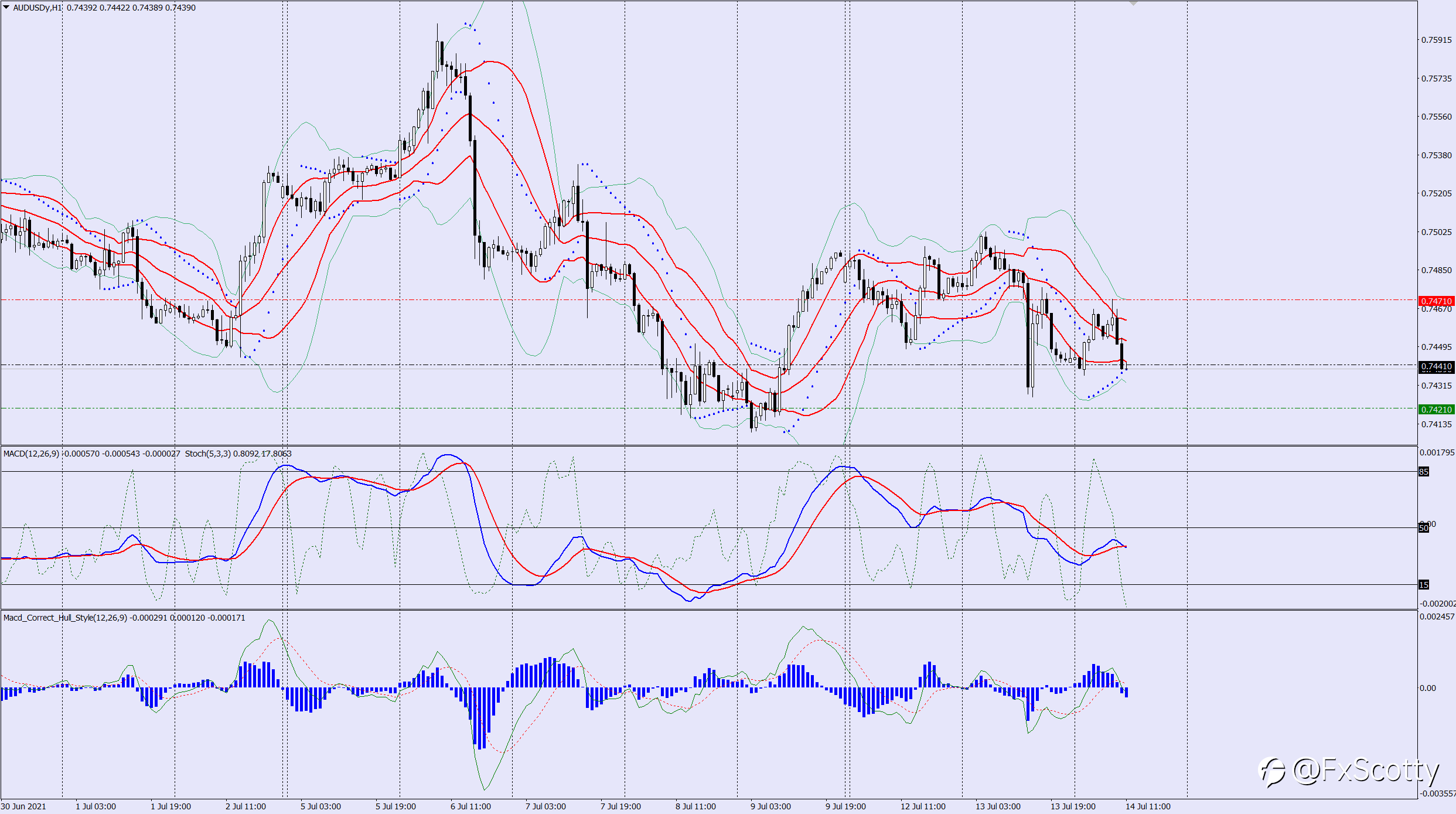This screenshot has height=814, width=1456.
Task: Click the 0.75560 price axis label
Action: 1437,117
